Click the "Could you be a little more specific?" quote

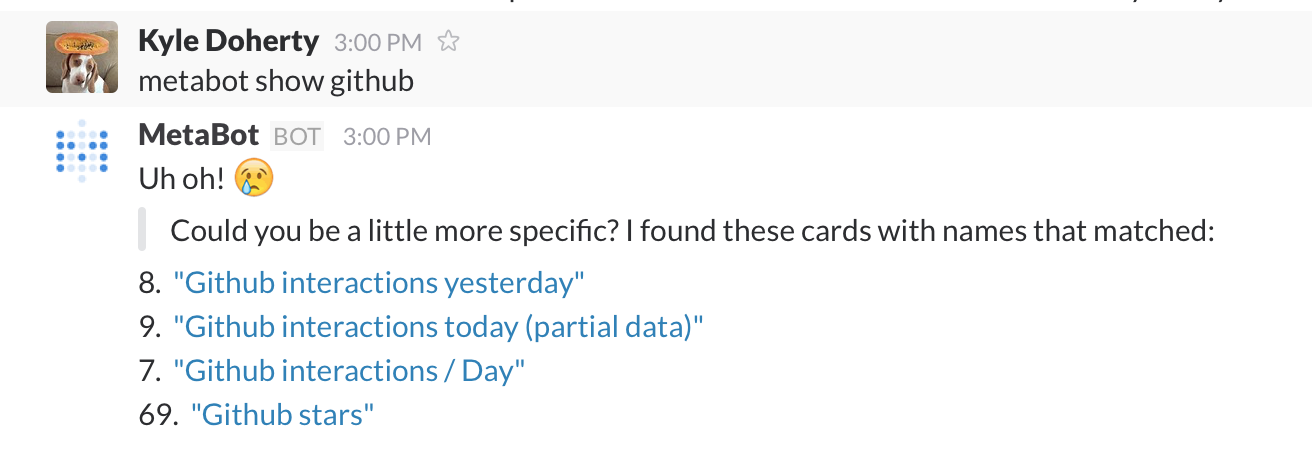(692, 233)
